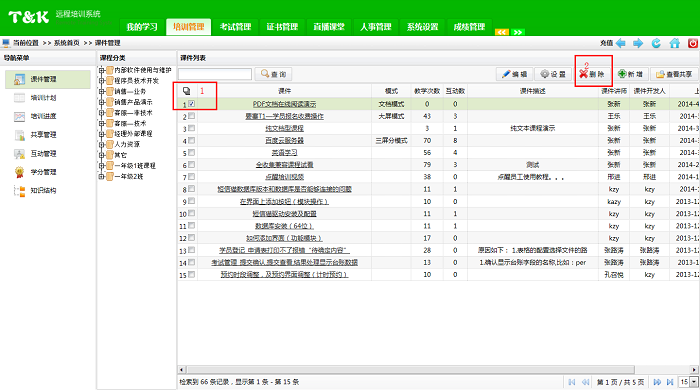Click the 设置 gear button
The width and height of the screenshot is (700, 391).
point(553,74)
